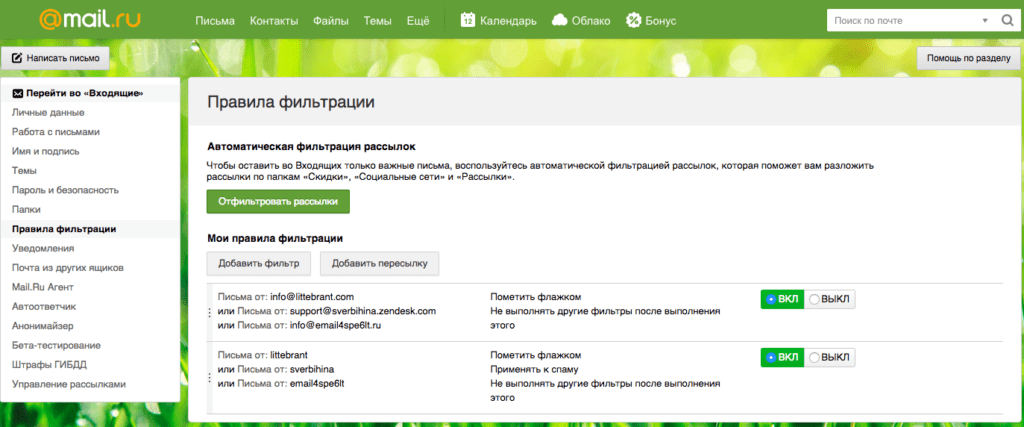Click drag handle of first filter rule
The image size is (1024, 427).
coord(209,312)
